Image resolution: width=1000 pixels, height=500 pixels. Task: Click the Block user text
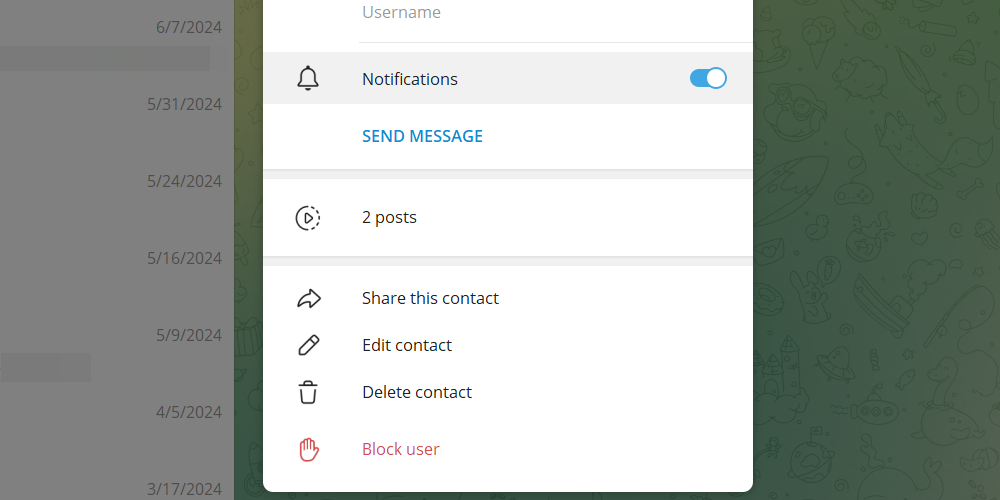click(x=400, y=449)
